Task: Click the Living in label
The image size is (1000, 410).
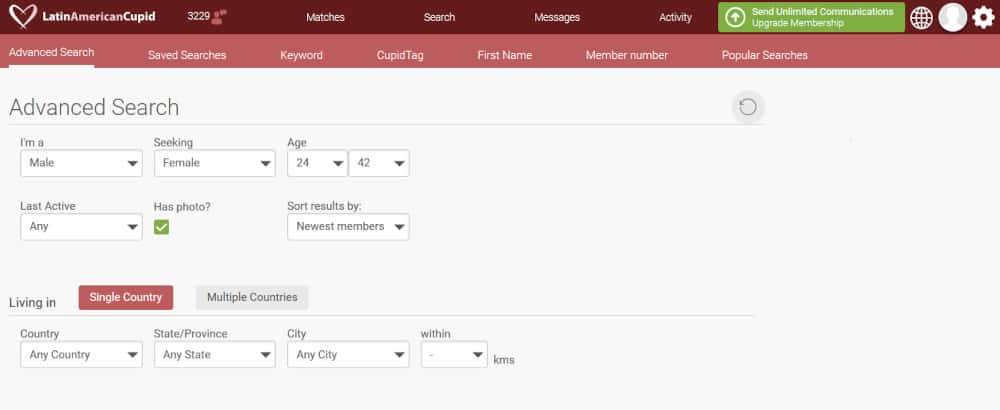Action: coord(33,303)
